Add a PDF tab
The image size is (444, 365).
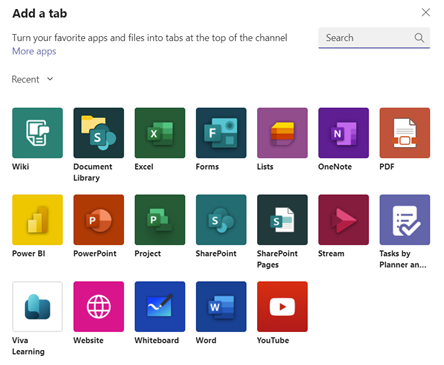(x=405, y=133)
